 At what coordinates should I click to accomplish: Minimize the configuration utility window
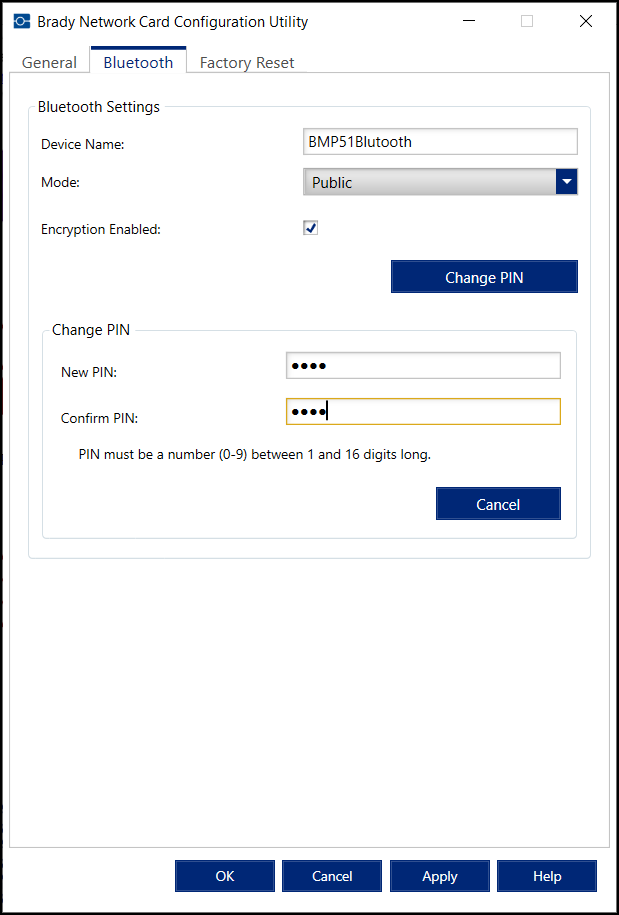(469, 22)
